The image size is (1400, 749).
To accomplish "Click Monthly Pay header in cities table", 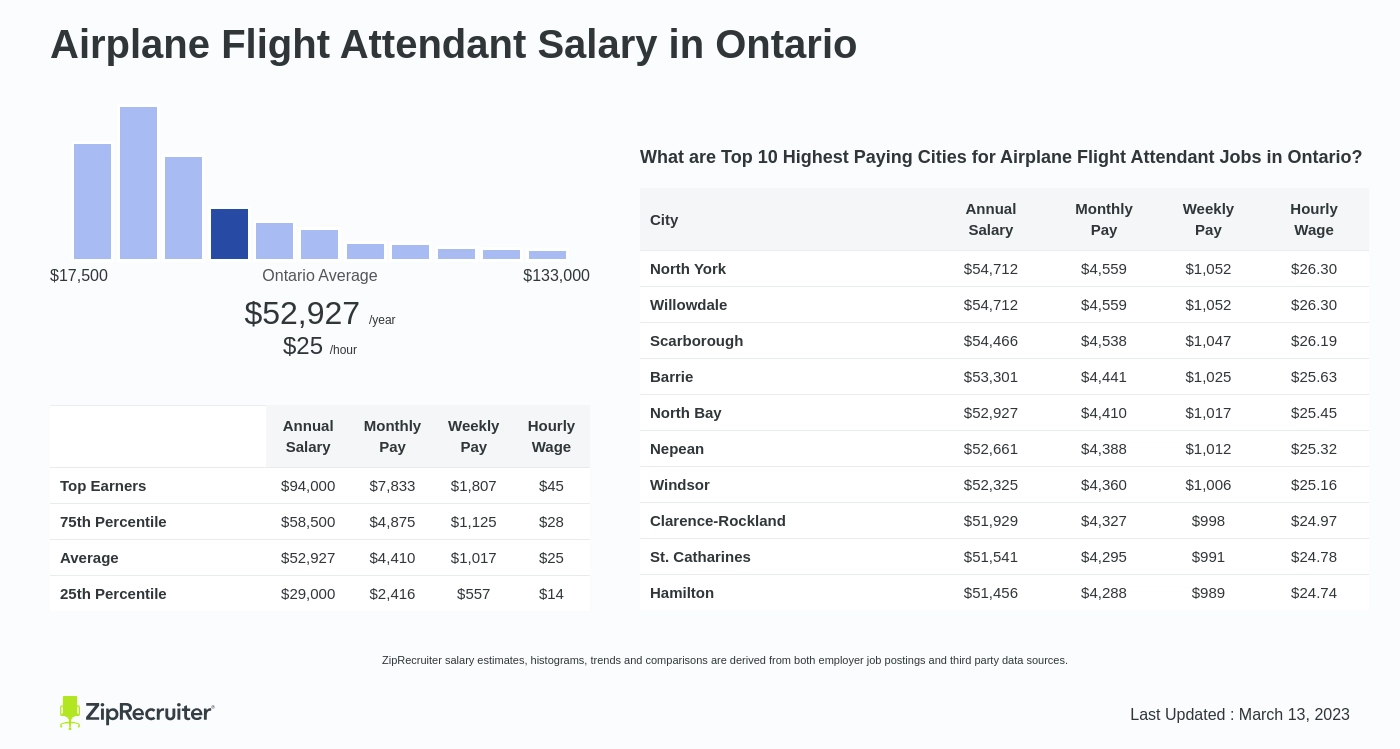I will (1104, 219).
